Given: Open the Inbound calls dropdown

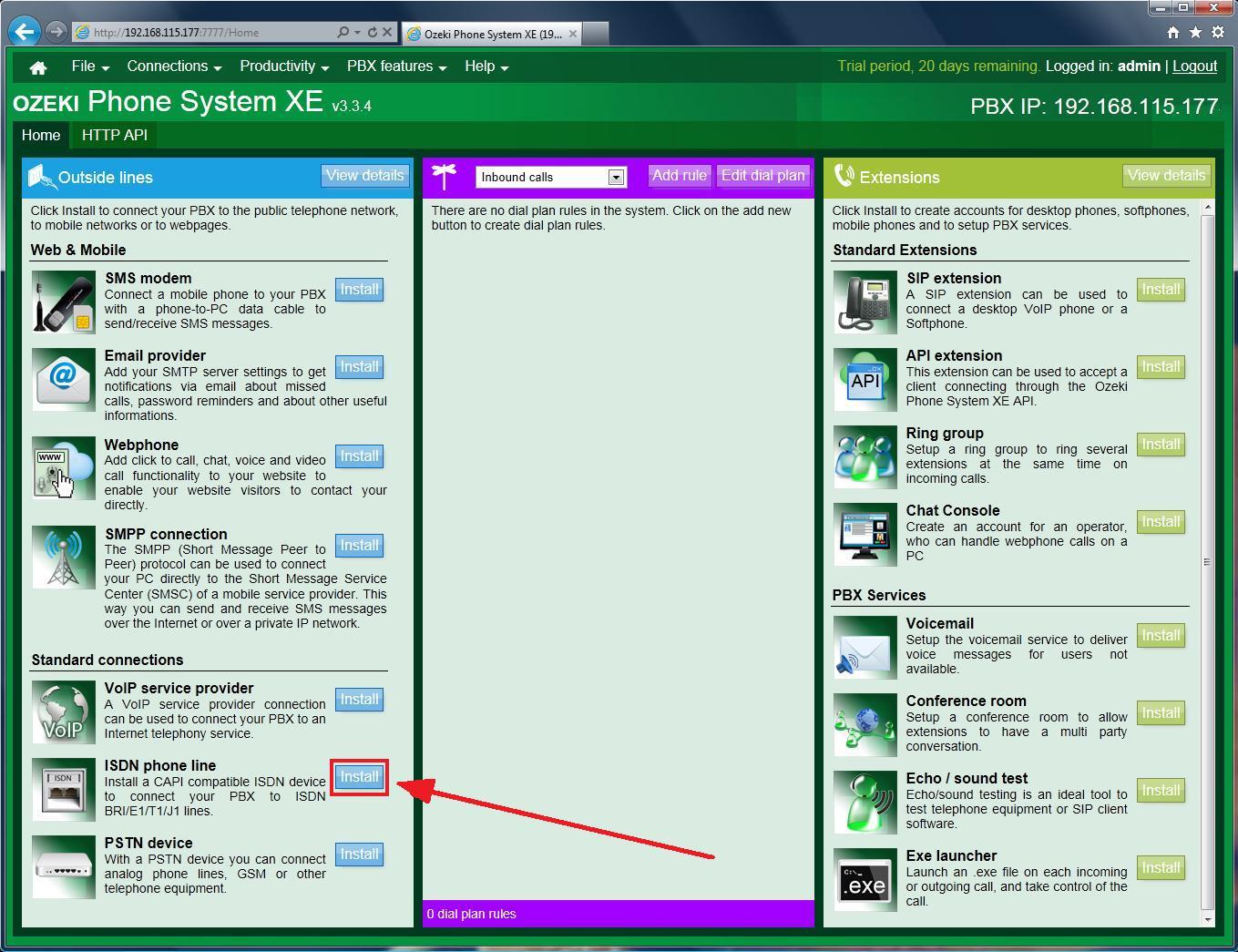Looking at the screenshot, I should (x=550, y=177).
